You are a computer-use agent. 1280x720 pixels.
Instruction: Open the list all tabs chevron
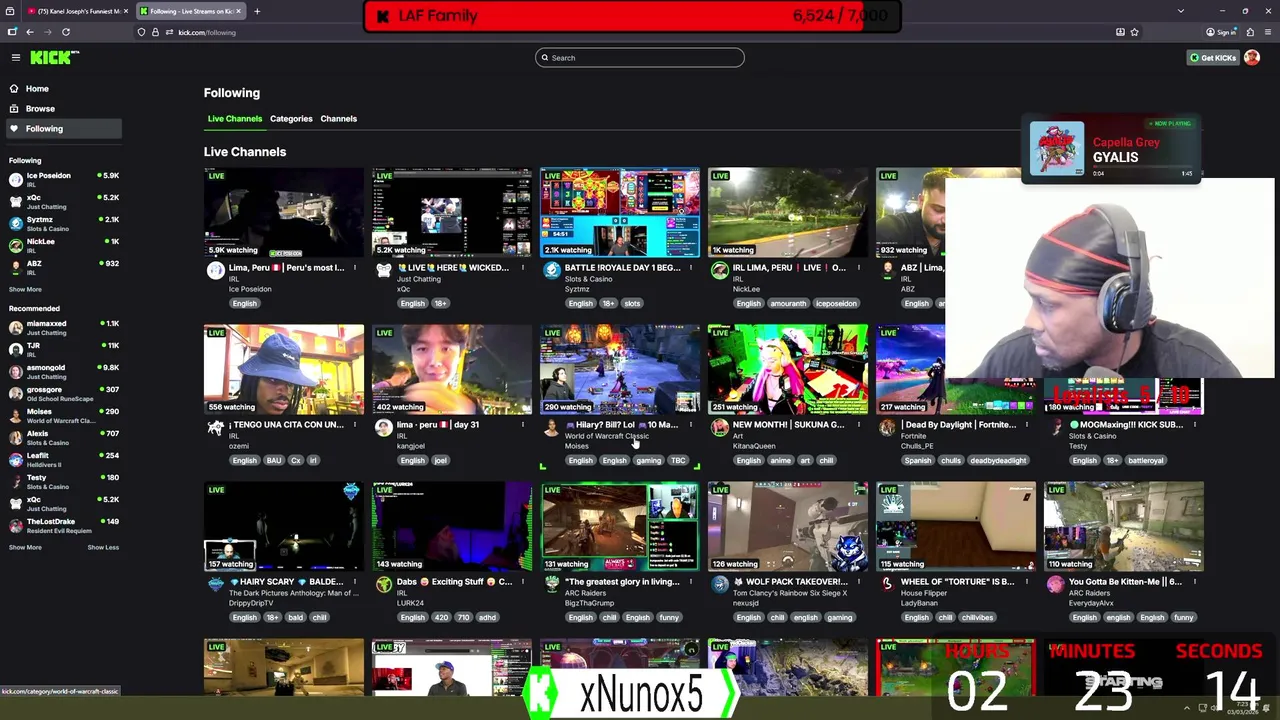[1181, 11]
